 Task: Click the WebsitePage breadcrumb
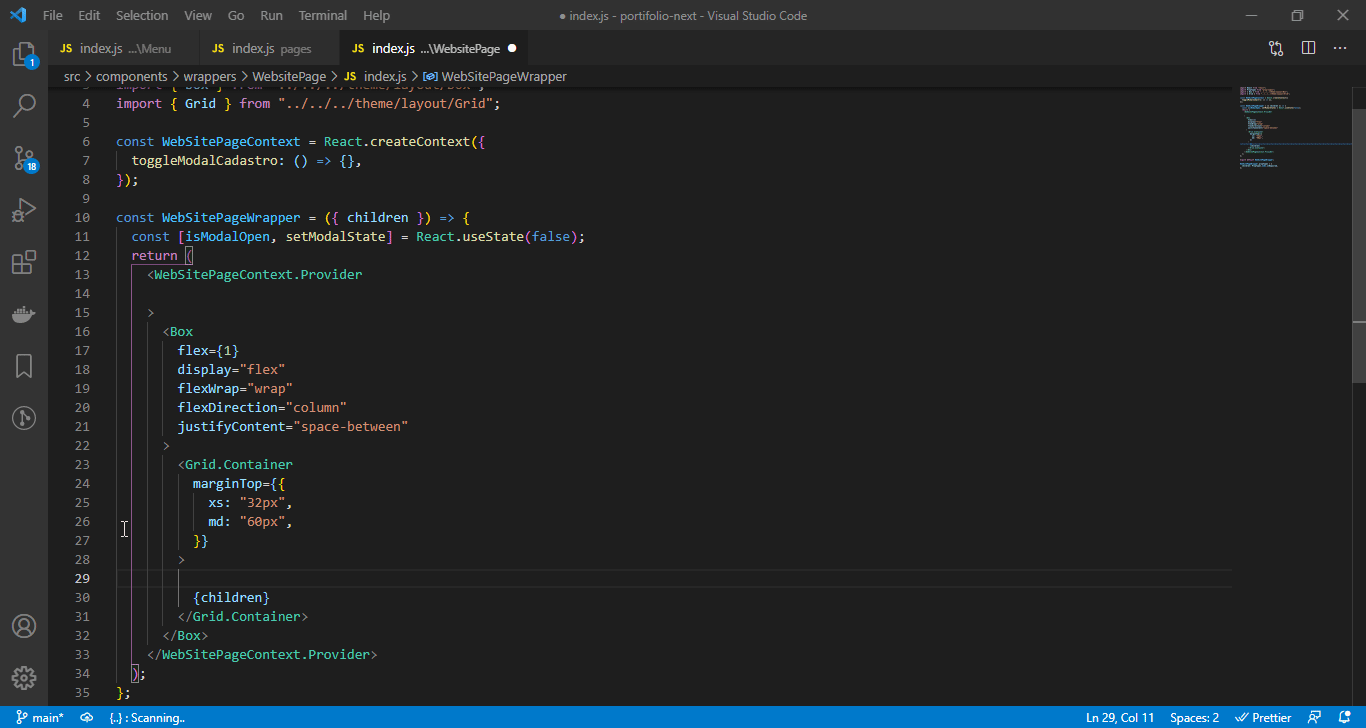pyautogui.click(x=289, y=76)
